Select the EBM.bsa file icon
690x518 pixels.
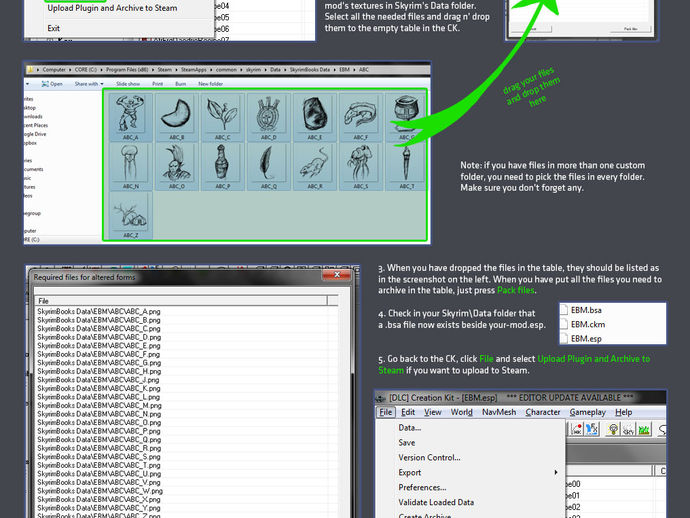coord(564,310)
